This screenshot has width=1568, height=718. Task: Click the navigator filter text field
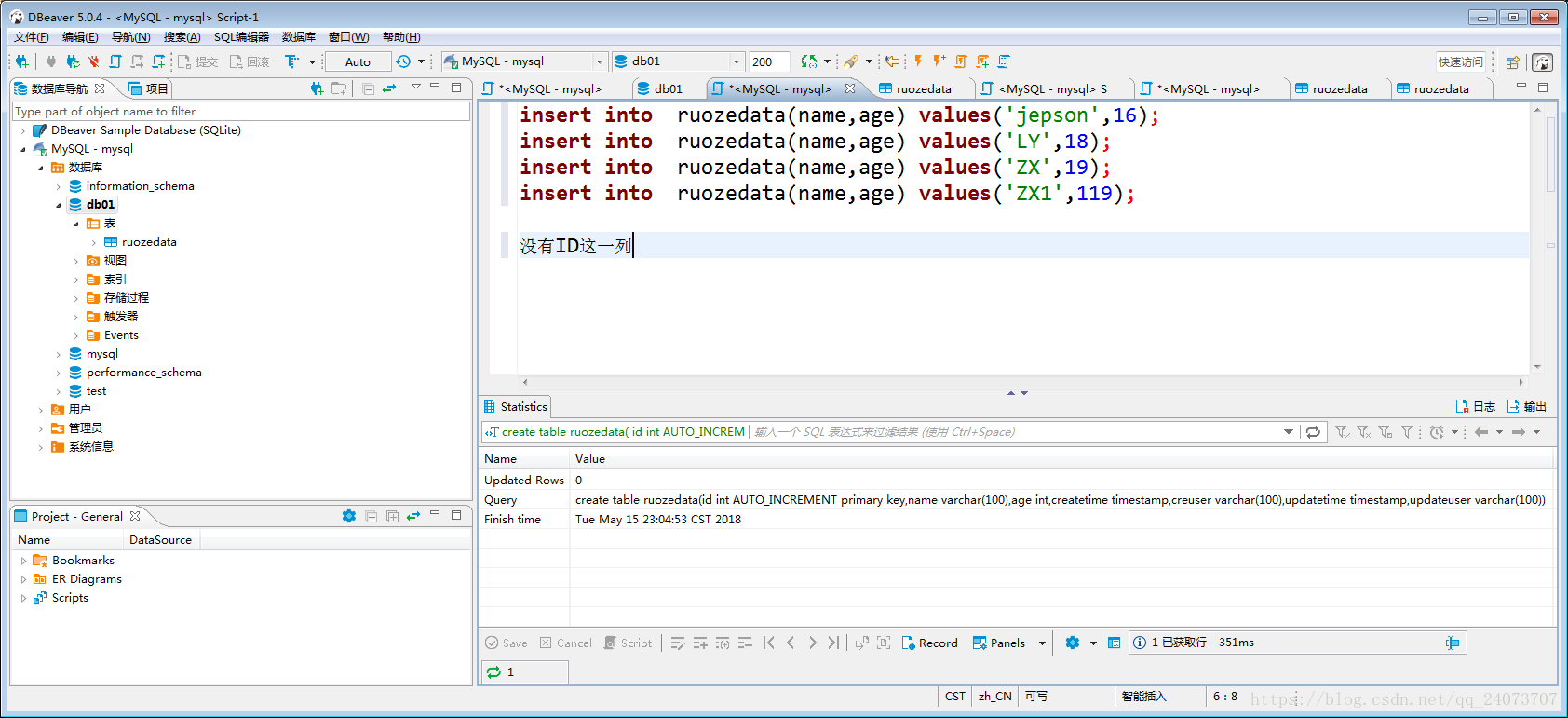click(x=241, y=112)
